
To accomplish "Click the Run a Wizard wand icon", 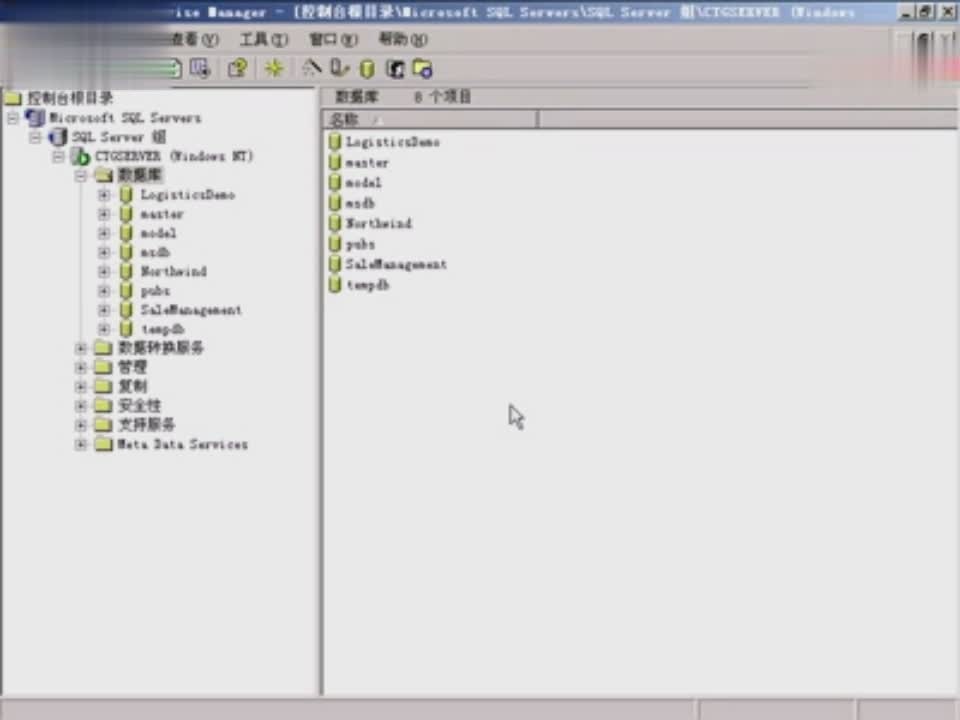I will tap(312, 67).
